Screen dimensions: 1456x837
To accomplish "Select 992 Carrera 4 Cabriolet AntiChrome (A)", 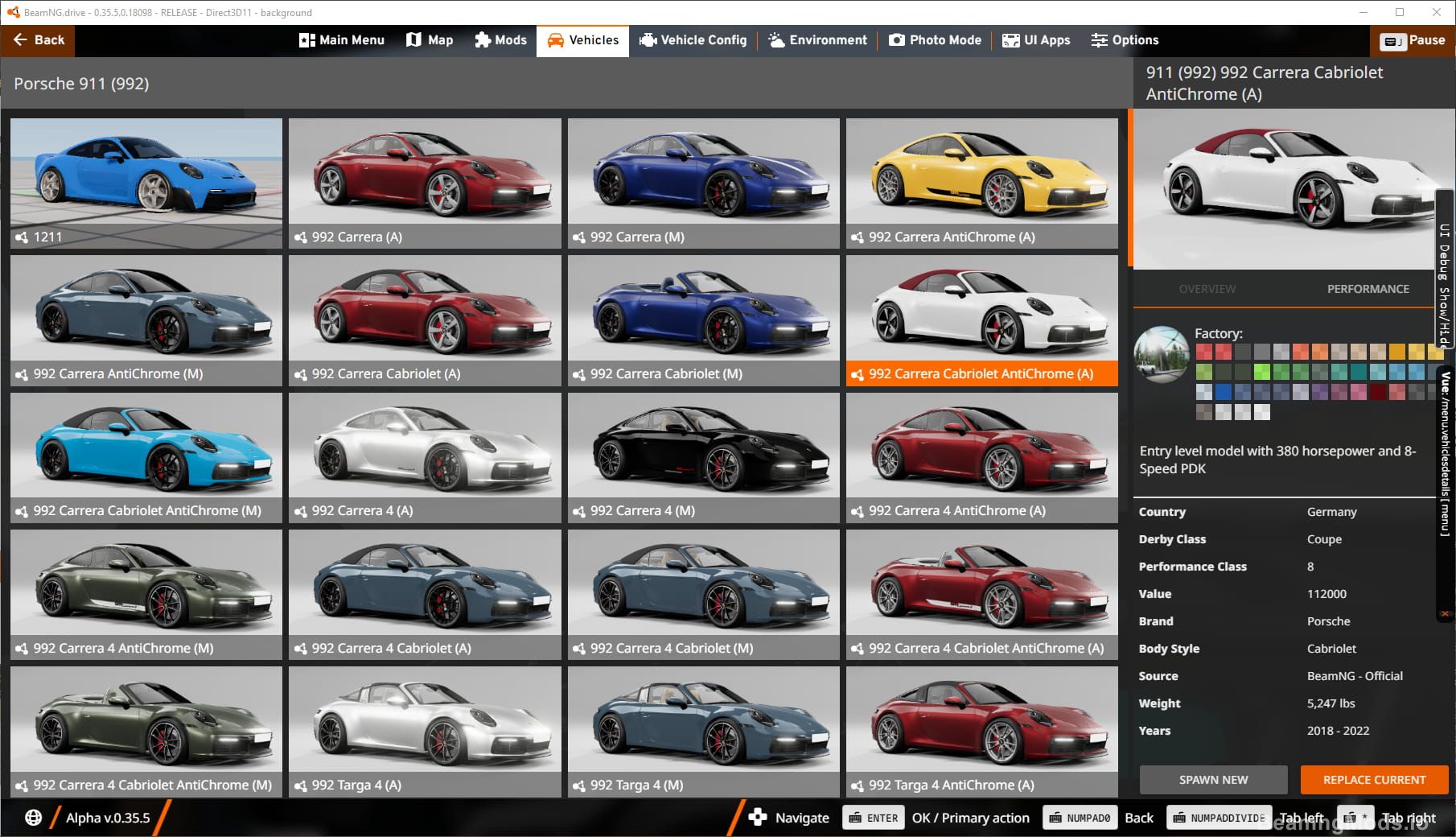I will pyautogui.click(x=982, y=595).
